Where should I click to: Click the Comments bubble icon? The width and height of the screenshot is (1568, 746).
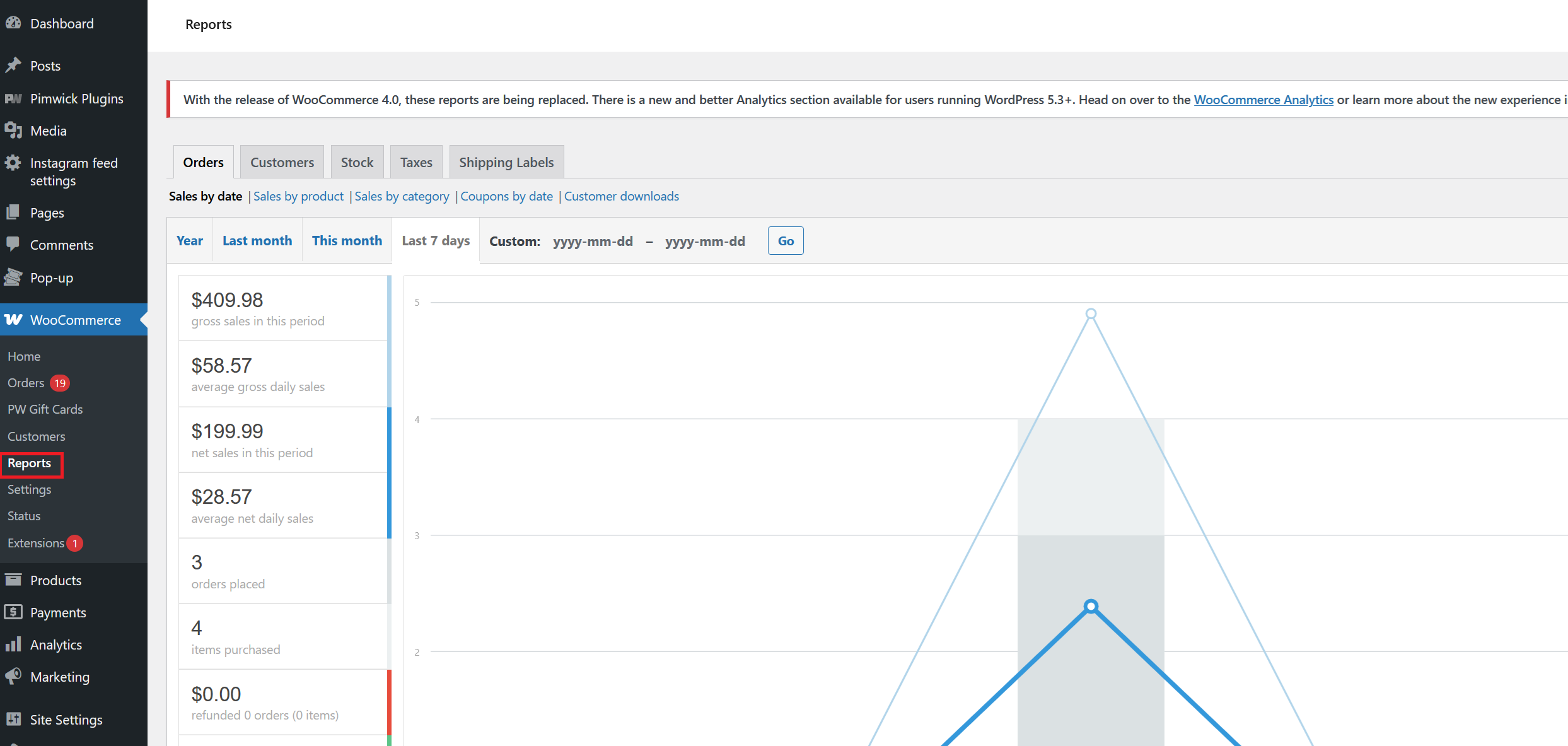click(x=13, y=245)
